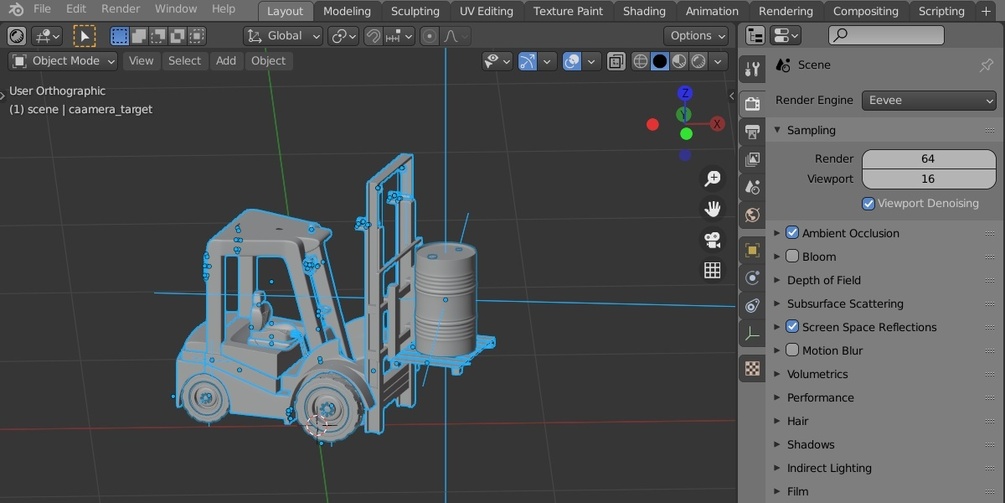This screenshot has width=1005, height=503.
Task: Choose Intersect Selection mode icon
Action: pos(197,36)
